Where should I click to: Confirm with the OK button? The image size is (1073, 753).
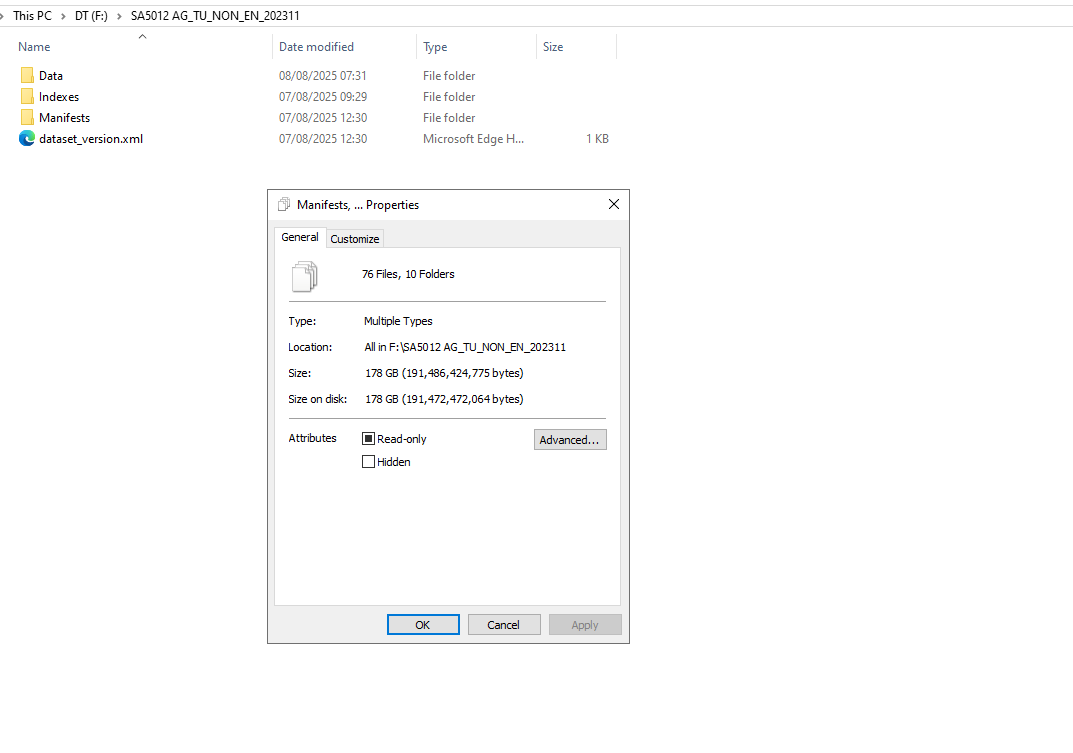[423, 624]
